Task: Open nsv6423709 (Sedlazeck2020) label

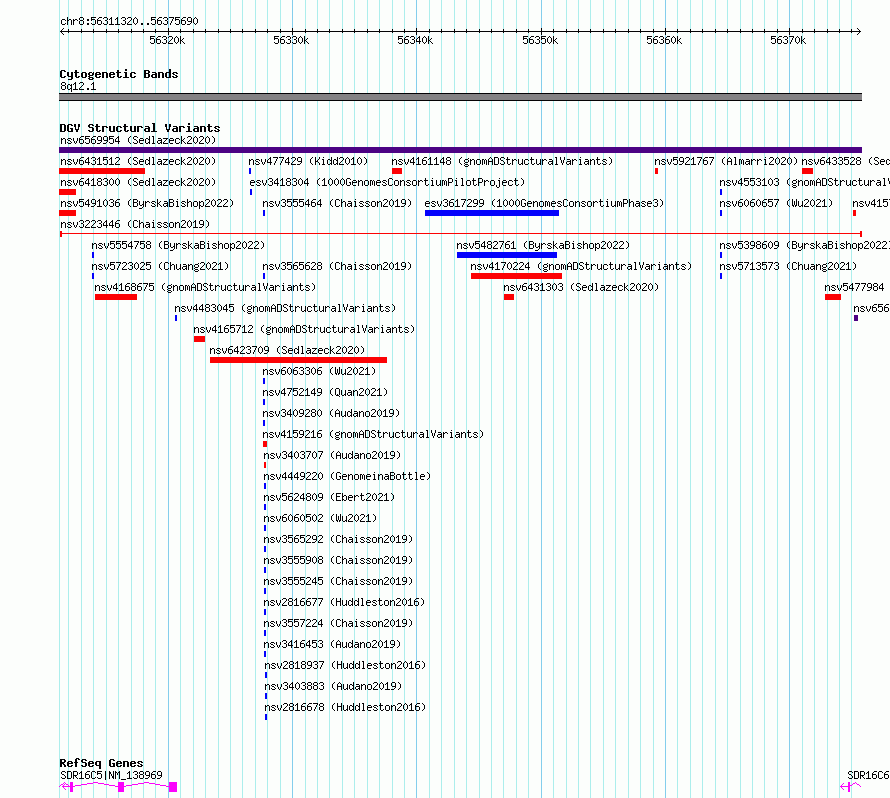Action: (x=287, y=350)
